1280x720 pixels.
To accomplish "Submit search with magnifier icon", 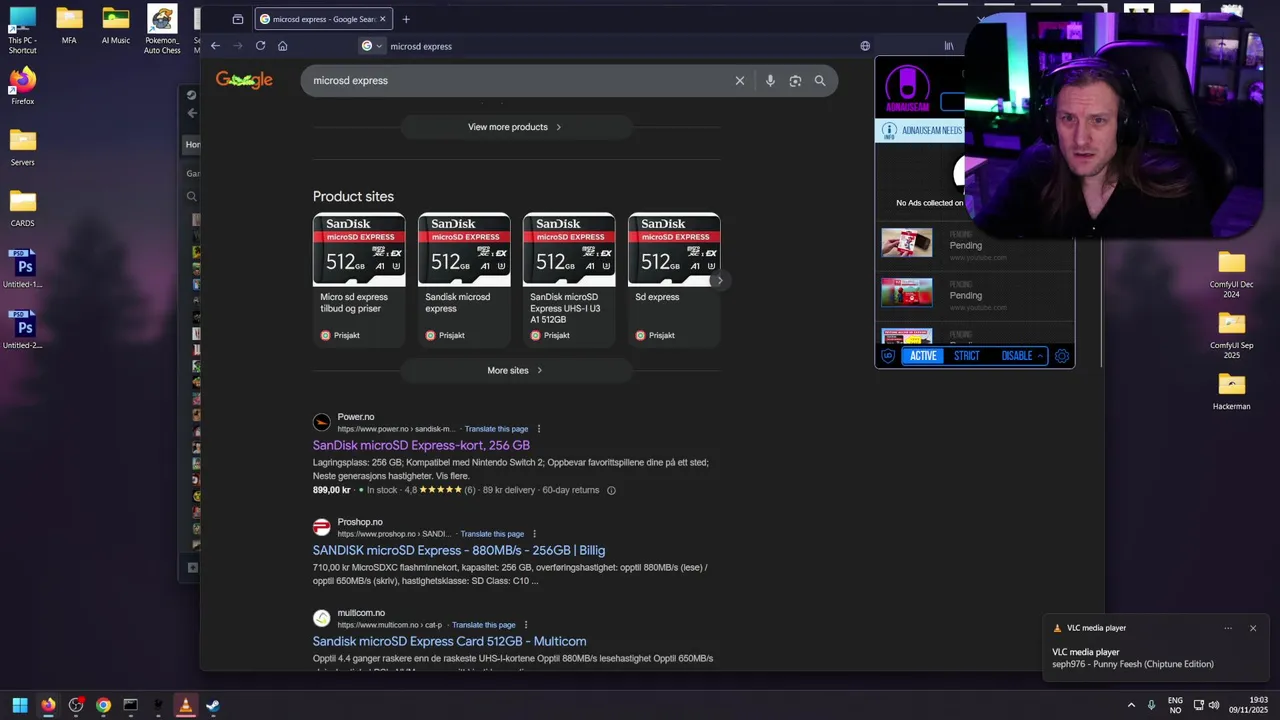I will 820,81.
